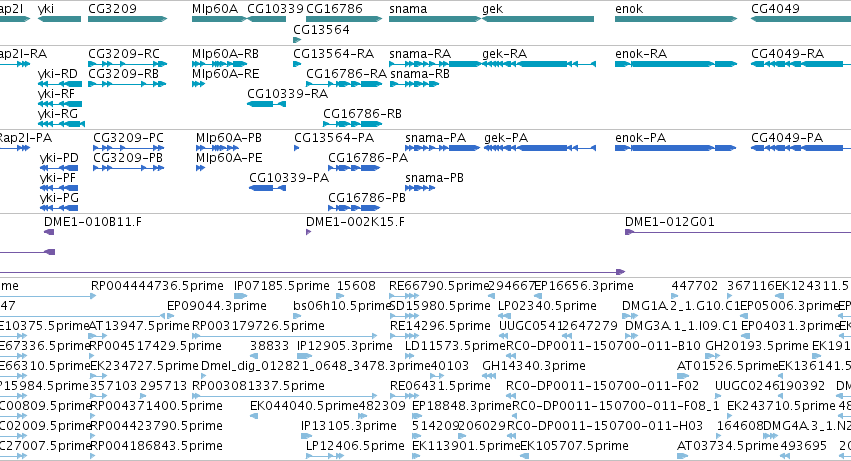Viewport: 851px width, 461px height.
Task: Click protein snama-PB
Action: point(434,178)
